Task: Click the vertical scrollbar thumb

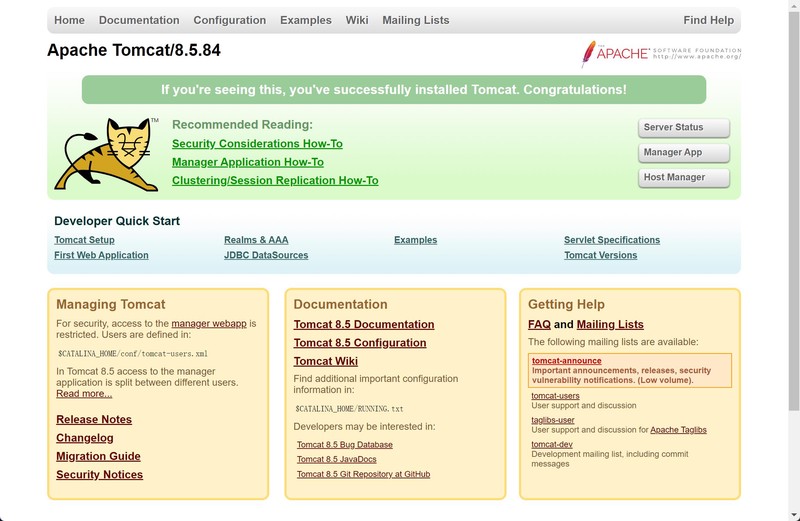Action: pos(794,211)
